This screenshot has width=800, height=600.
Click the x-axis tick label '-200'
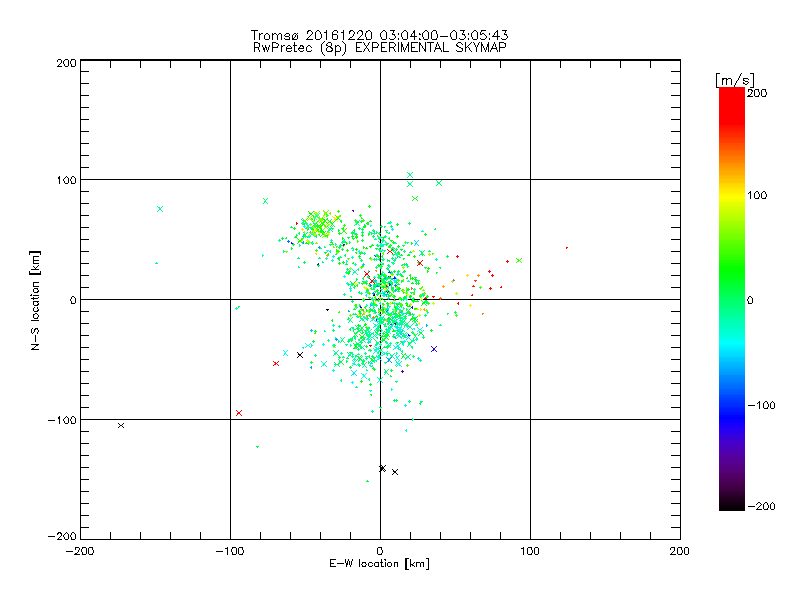point(81,551)
